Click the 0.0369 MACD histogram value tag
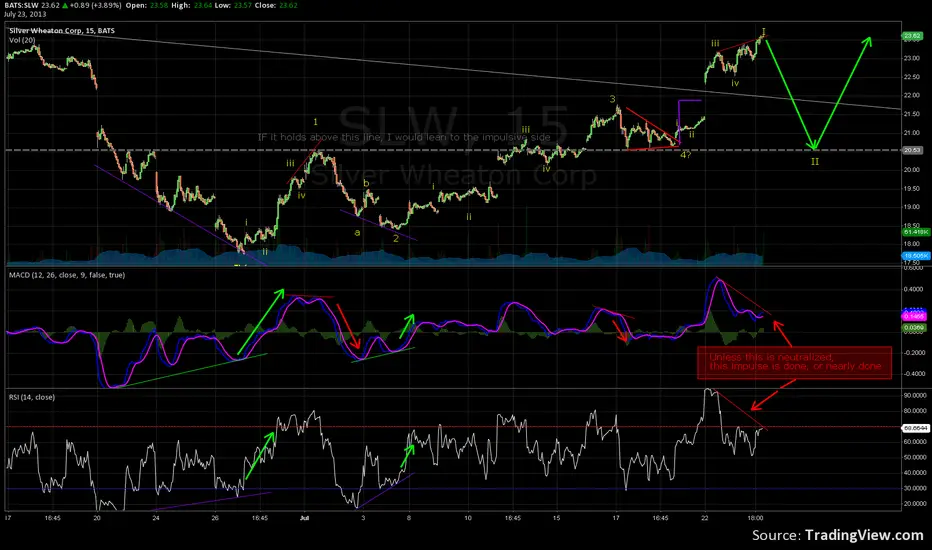932x550 pixels. (914, 328)
